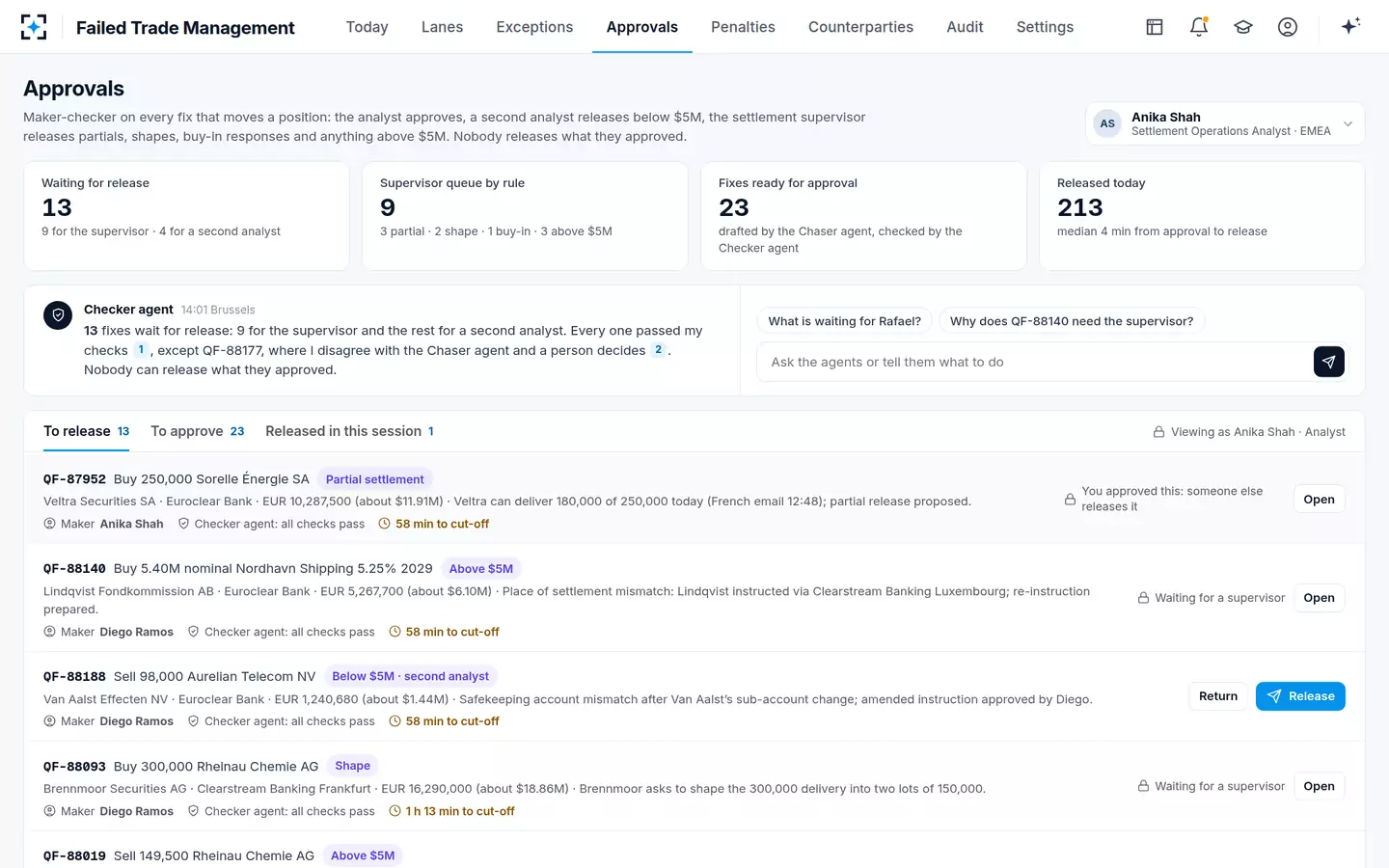1389x868 pixels.
Task: Select the To release list tab
Action: (87, 431)
